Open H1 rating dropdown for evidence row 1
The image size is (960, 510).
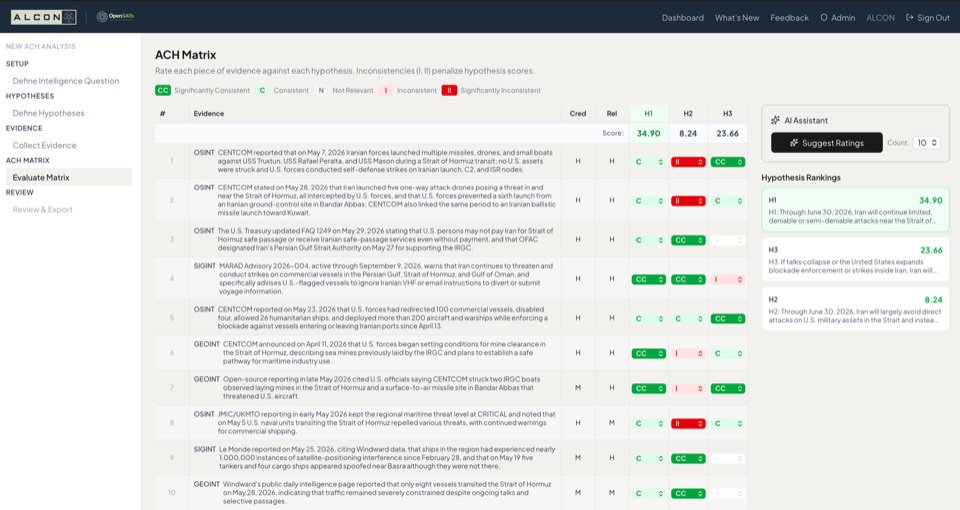tap(648, 162)
